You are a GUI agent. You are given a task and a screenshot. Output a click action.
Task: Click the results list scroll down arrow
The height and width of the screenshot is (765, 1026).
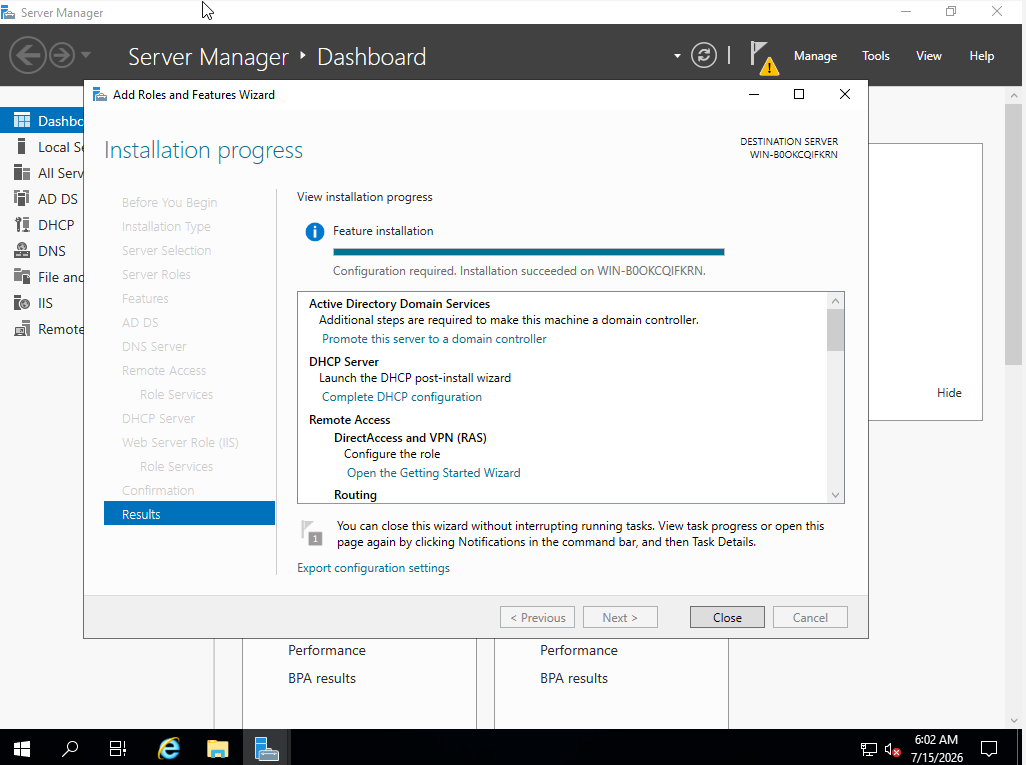point(835,495)
